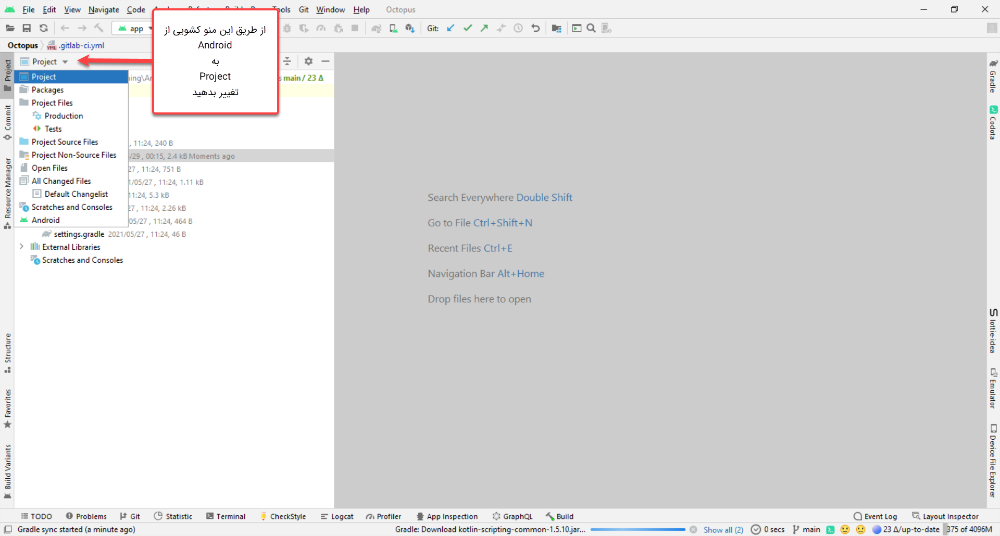Select Packages in the view list
1000x536 pixels.
pyautogui.click(x=71, y=90)
